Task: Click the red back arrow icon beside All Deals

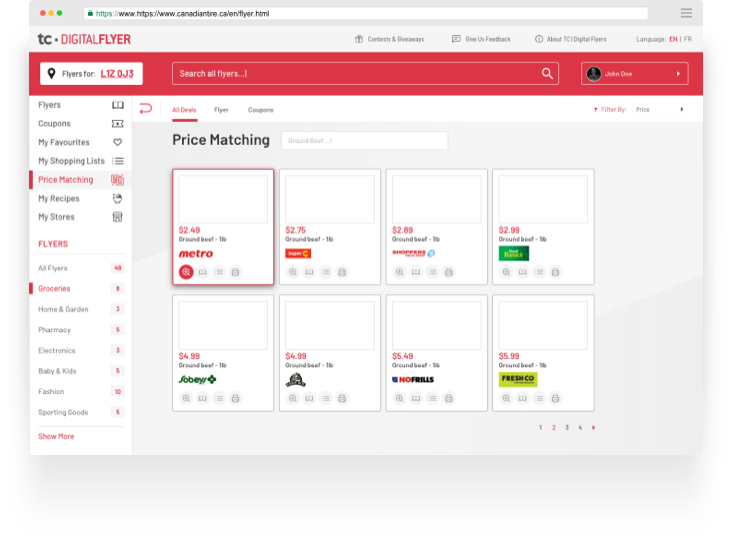Action: coord(146,109)
